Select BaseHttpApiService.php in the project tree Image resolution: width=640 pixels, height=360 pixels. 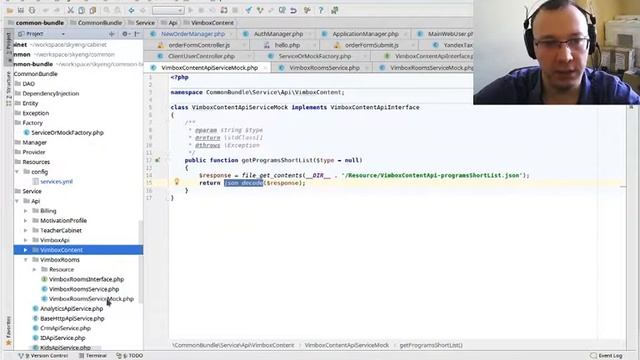(72, 318)
